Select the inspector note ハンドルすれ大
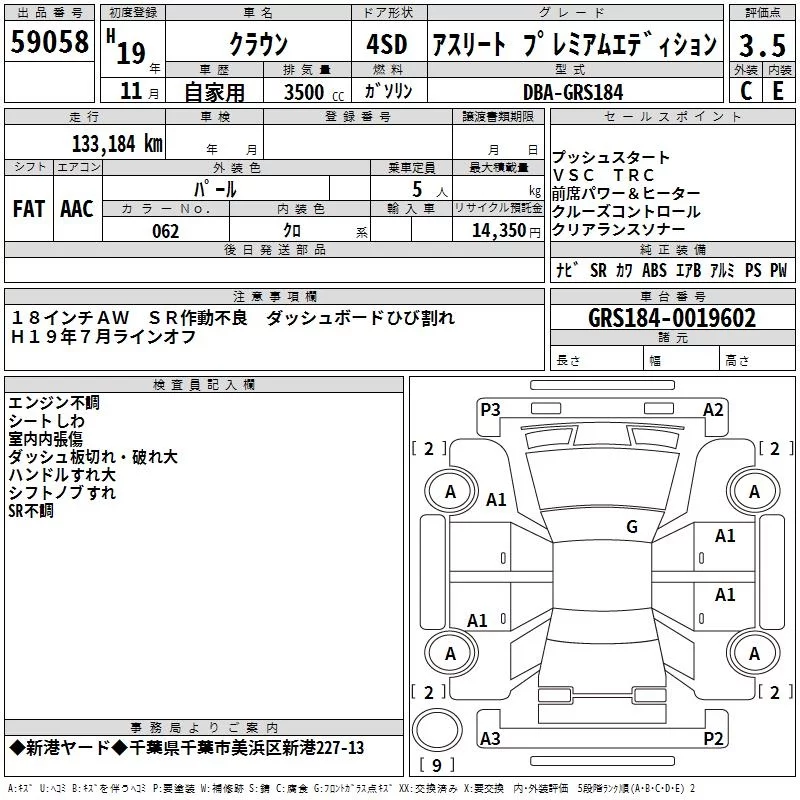800x800 pixels. pyautogui.click(x=62, y=474)
